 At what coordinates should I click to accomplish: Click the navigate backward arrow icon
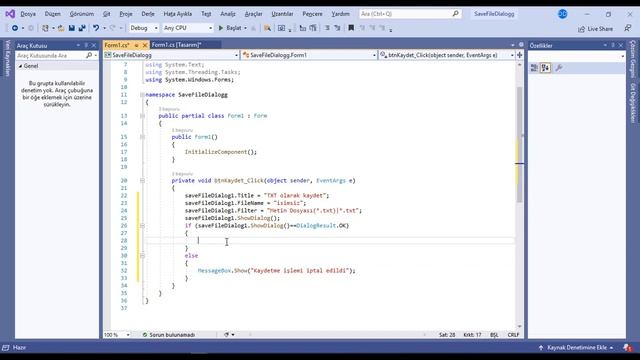point(15,28)
